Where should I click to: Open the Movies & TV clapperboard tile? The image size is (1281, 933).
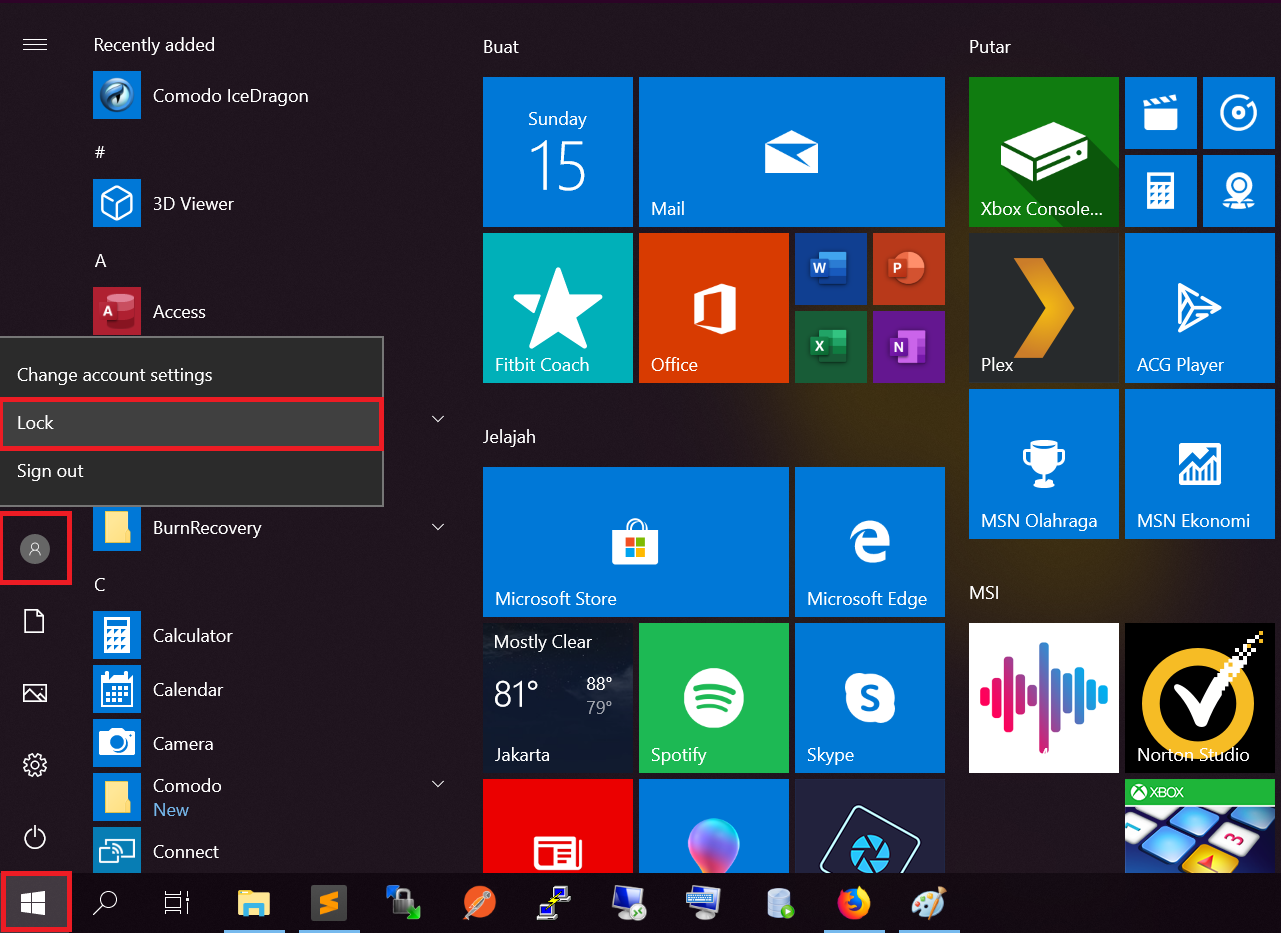click(1161, 113)
